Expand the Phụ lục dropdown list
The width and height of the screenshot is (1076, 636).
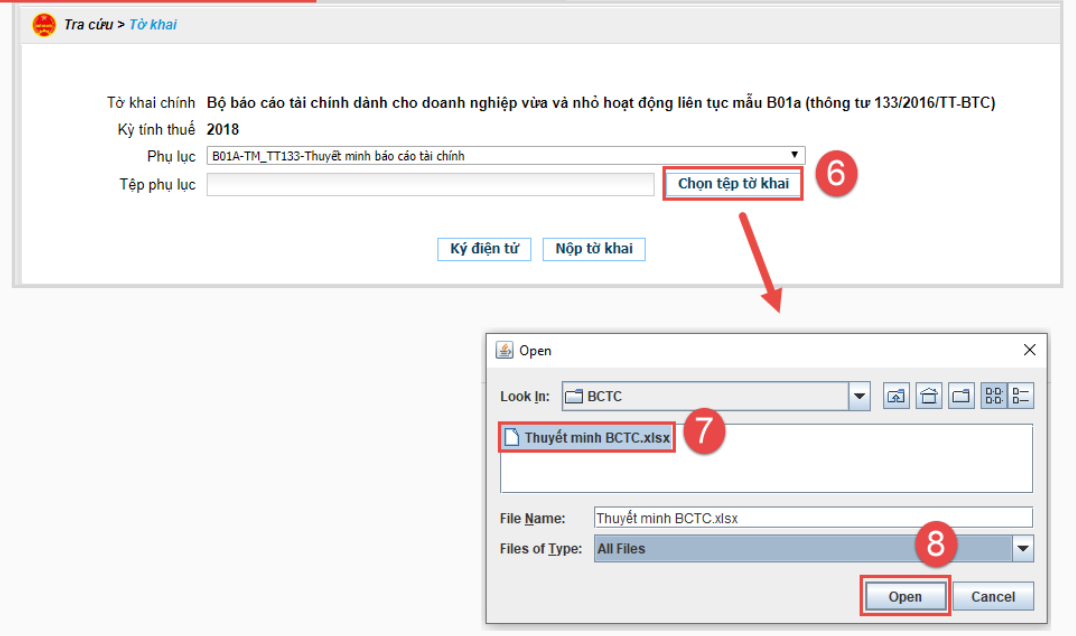795,155
